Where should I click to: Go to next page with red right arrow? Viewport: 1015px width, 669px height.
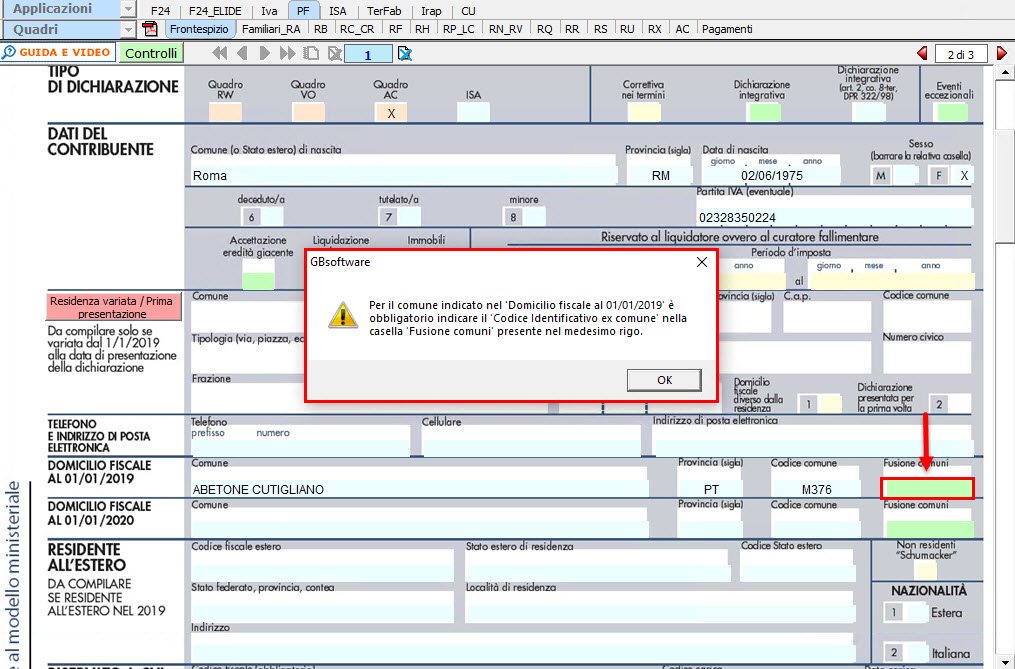click(1001, 54)
